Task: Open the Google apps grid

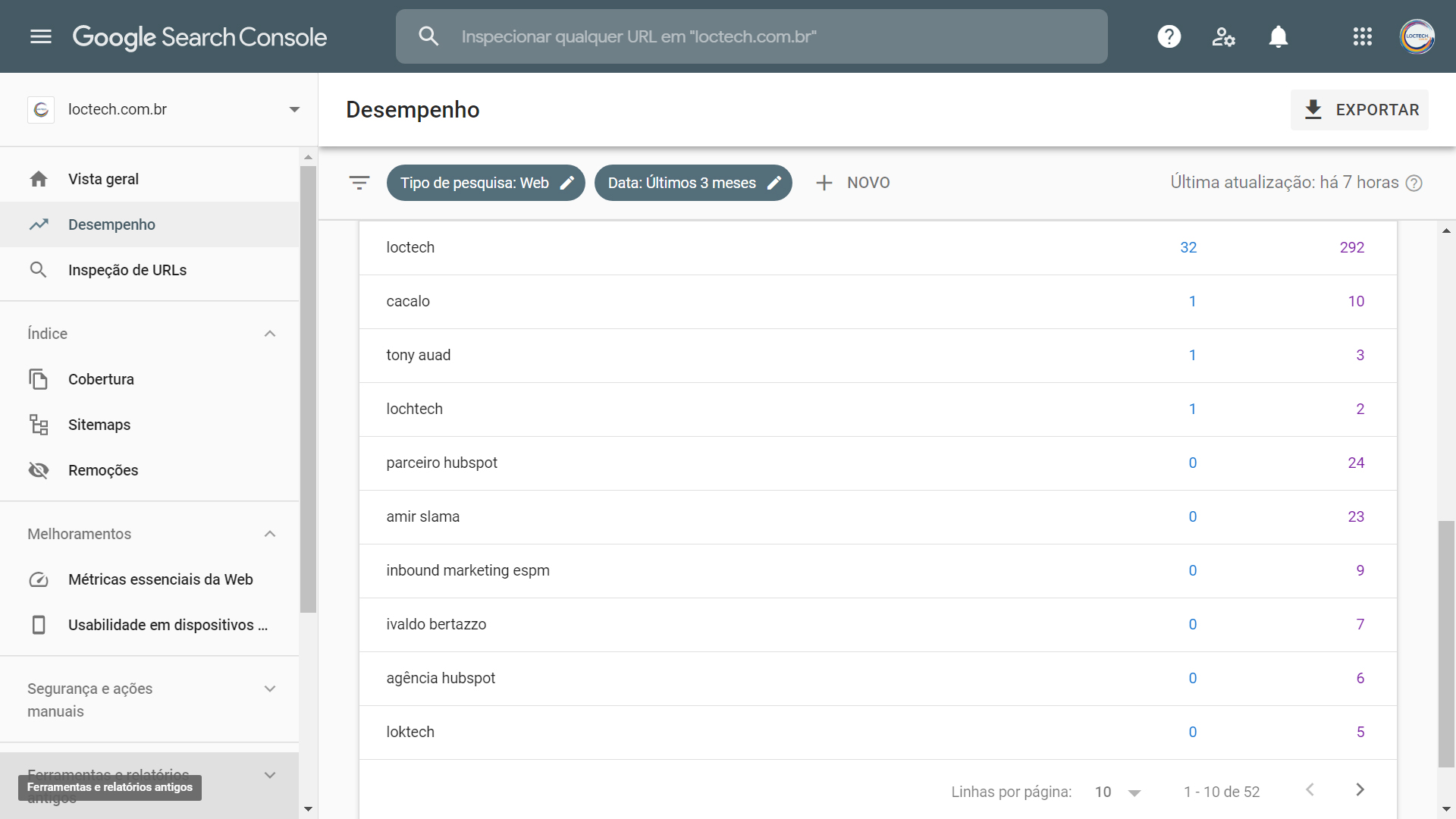Action: 1362,36
